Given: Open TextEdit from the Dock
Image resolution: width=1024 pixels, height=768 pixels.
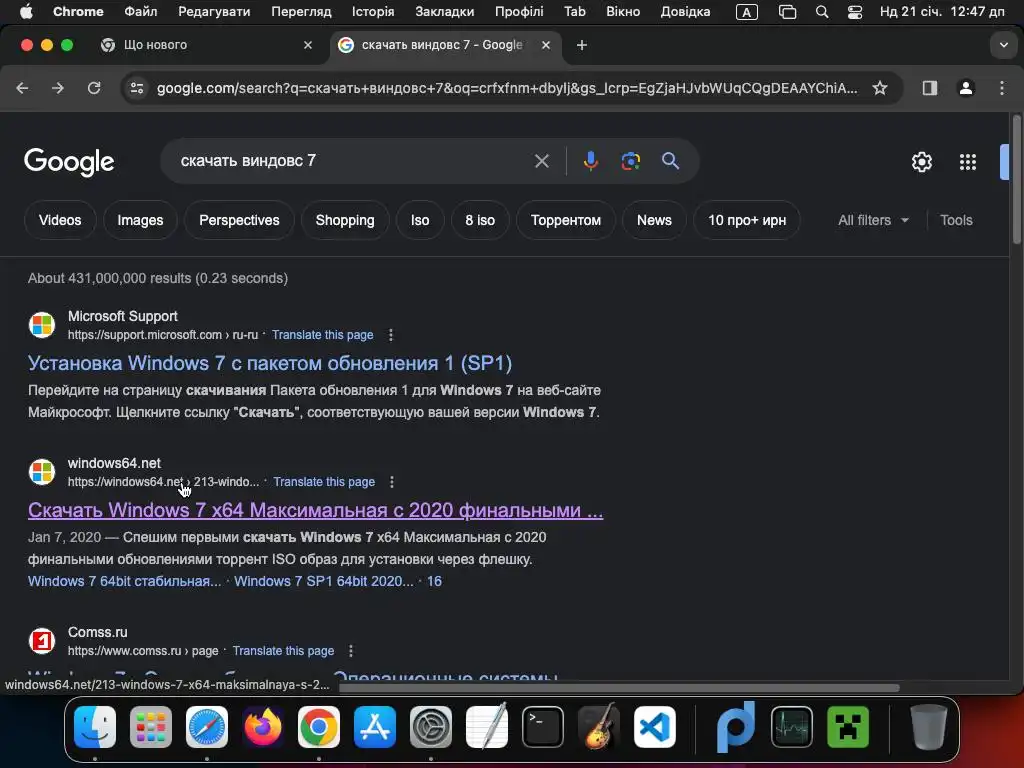Looking at the screenshot, I should (x=487, y=727).
